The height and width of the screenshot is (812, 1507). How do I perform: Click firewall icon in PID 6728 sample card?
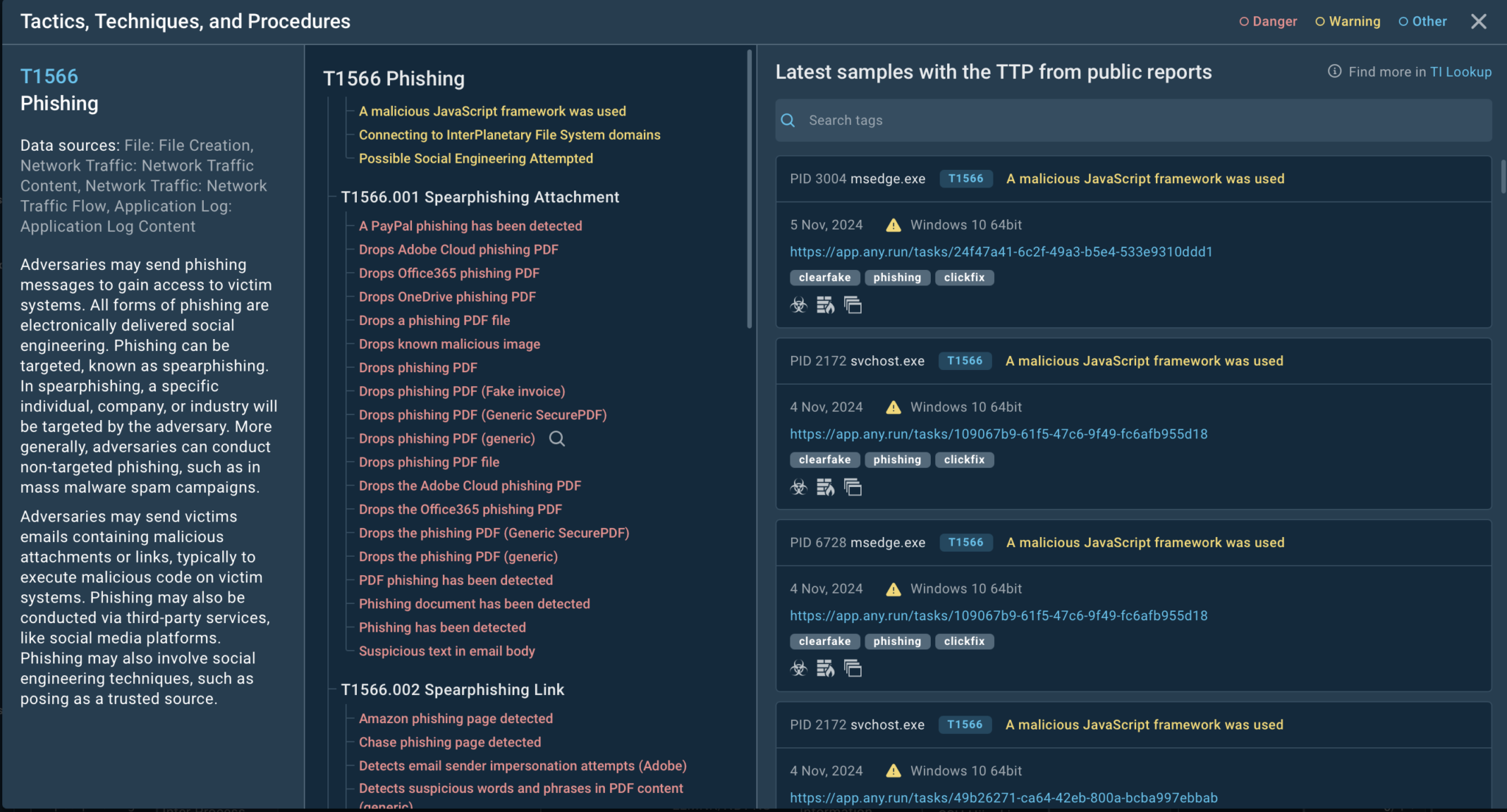pos(826,669)
